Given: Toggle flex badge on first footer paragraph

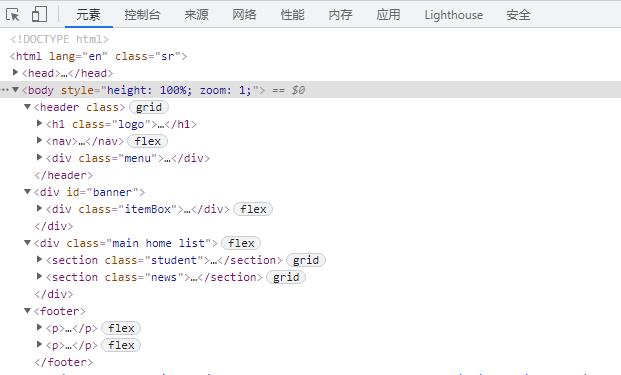Looking at the screenshot, I should click(121, 328).
